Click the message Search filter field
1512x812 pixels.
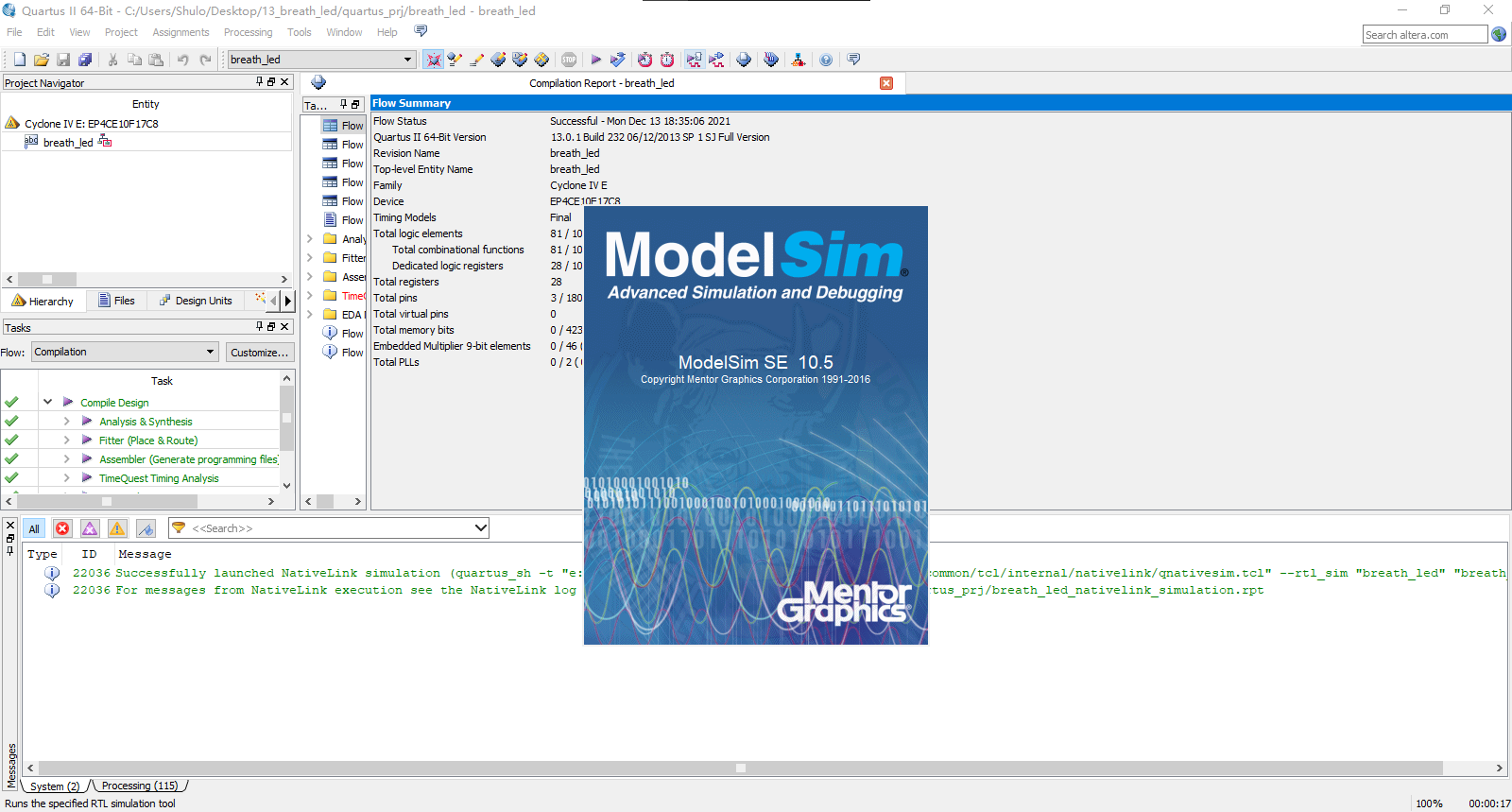[x=329, y=528]
